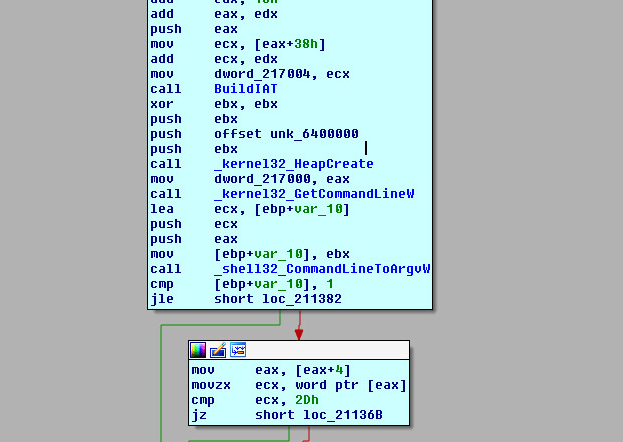Click the movzx instruction mnemonic
The height and width of the screenshot is (442, 623).
(210, 385)
